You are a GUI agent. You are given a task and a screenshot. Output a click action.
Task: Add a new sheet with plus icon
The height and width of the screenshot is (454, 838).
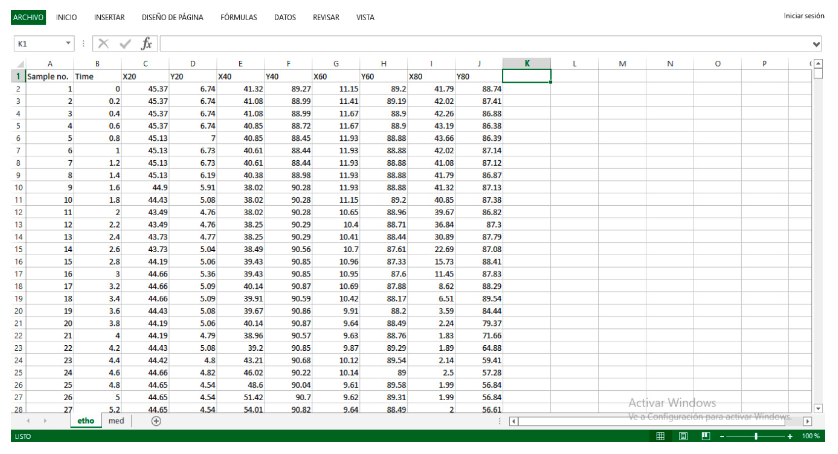click(x=156, y=421)
